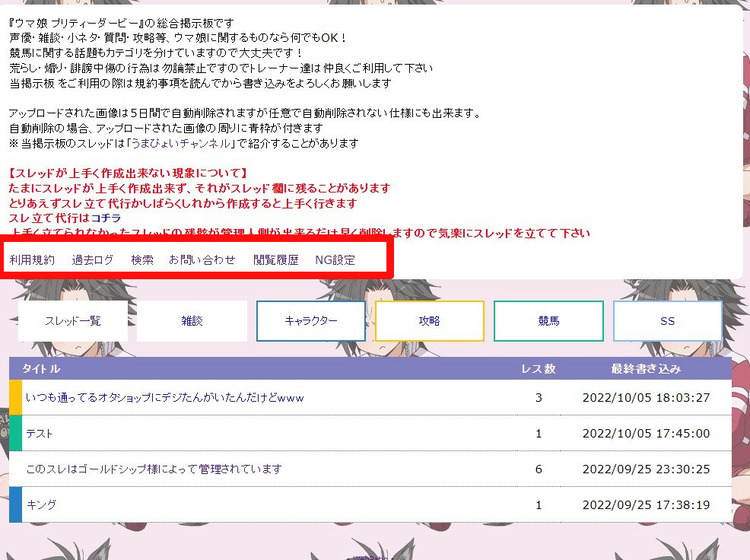Open thread このスレはゴールドシップ様によって管理されています
This screenshot has height=560, width=750.
[x=154, y=469]
